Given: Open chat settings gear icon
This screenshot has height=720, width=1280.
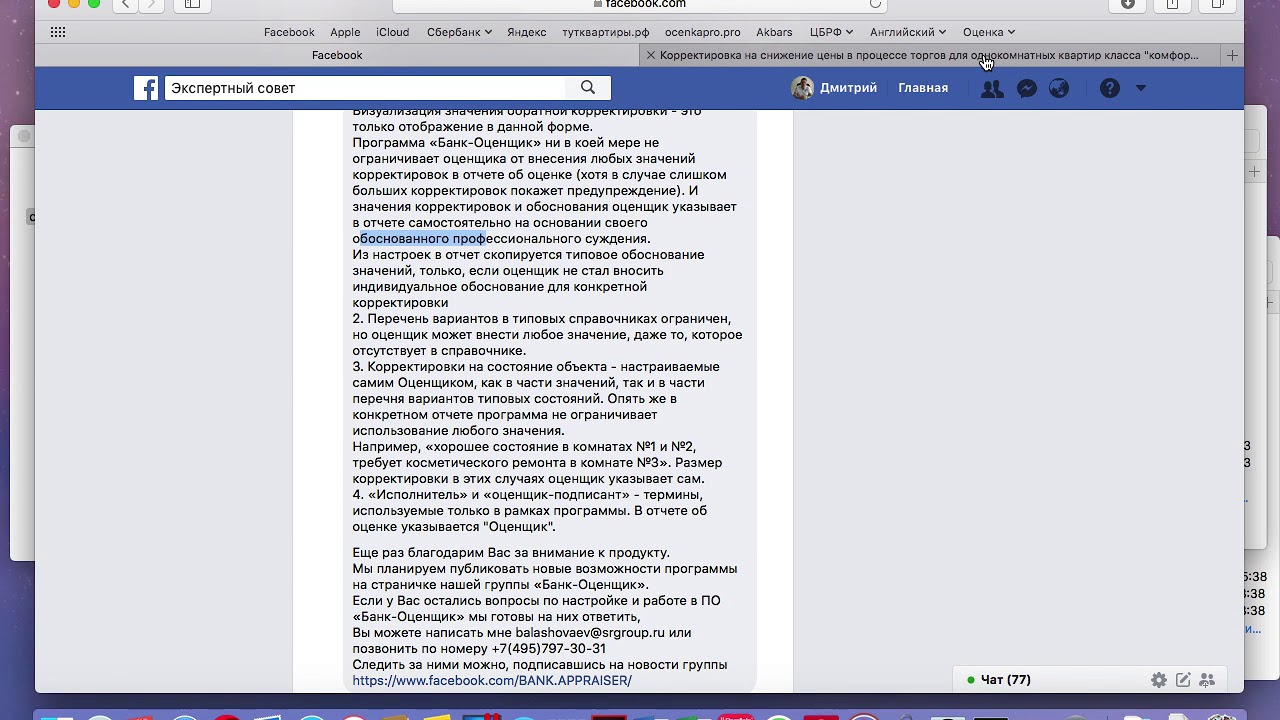Looking at the screenshot, I should coord(1159,680).
